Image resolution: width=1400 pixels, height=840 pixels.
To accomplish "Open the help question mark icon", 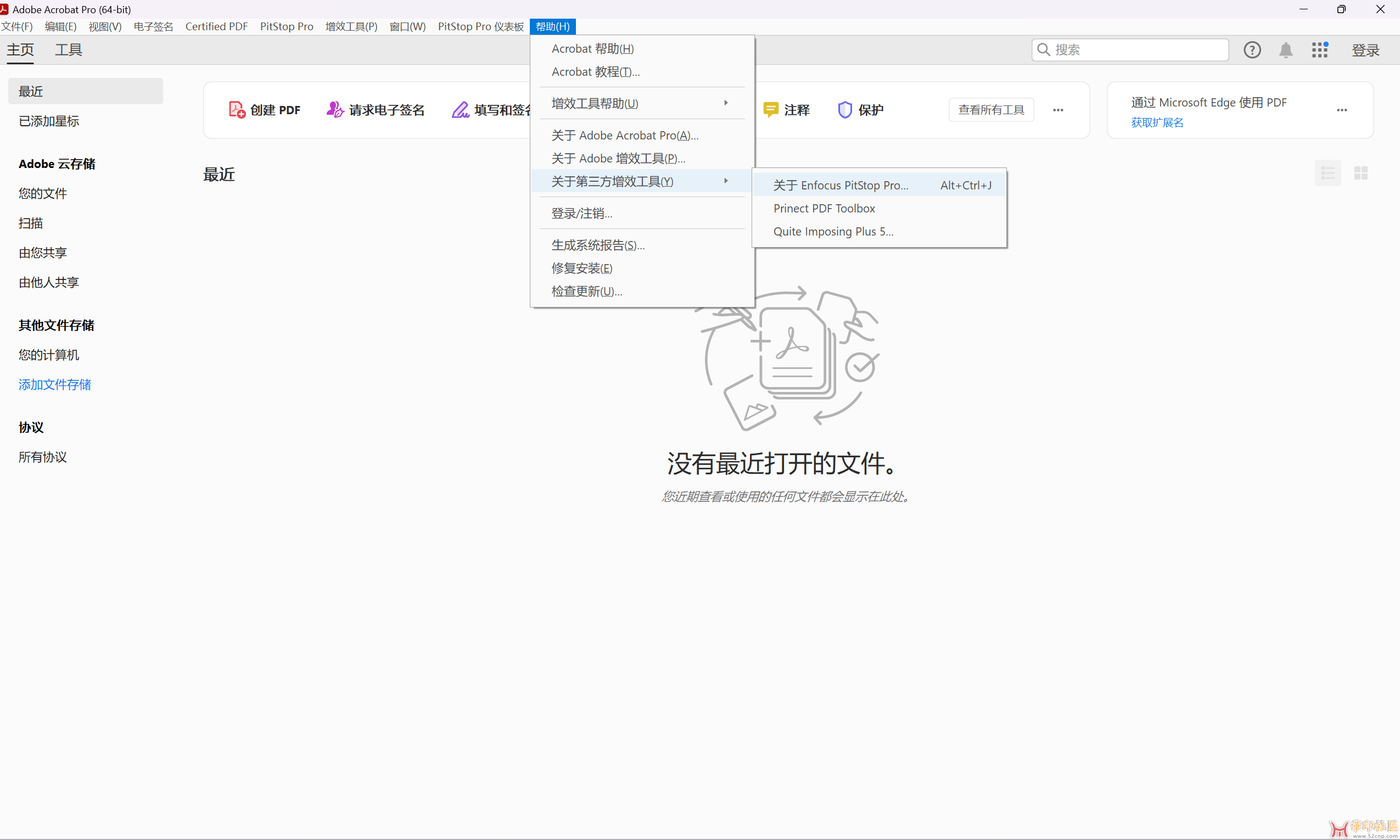I will click(x=1252, y=50).
